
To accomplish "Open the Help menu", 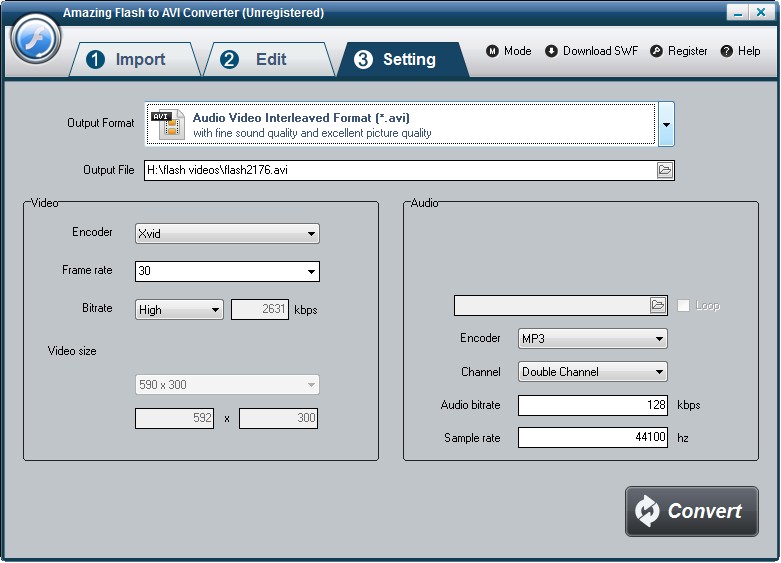I will pyautogui.click(x=740, y=51).
